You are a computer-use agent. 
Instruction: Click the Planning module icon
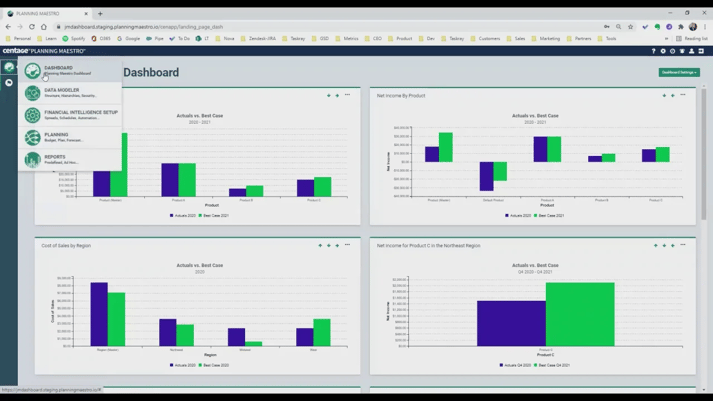pyautogui.click(x=33, y=137)
